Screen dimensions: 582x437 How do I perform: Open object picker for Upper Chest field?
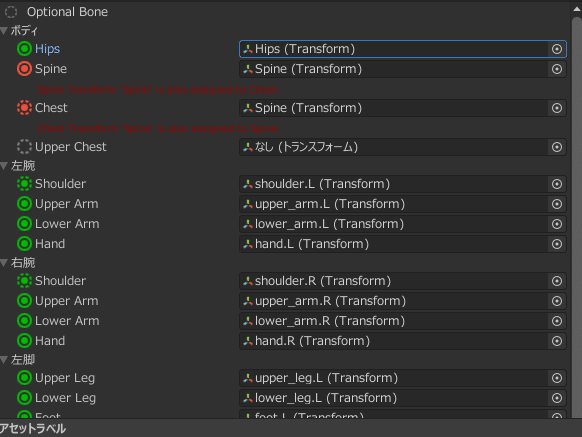(557, 147)
